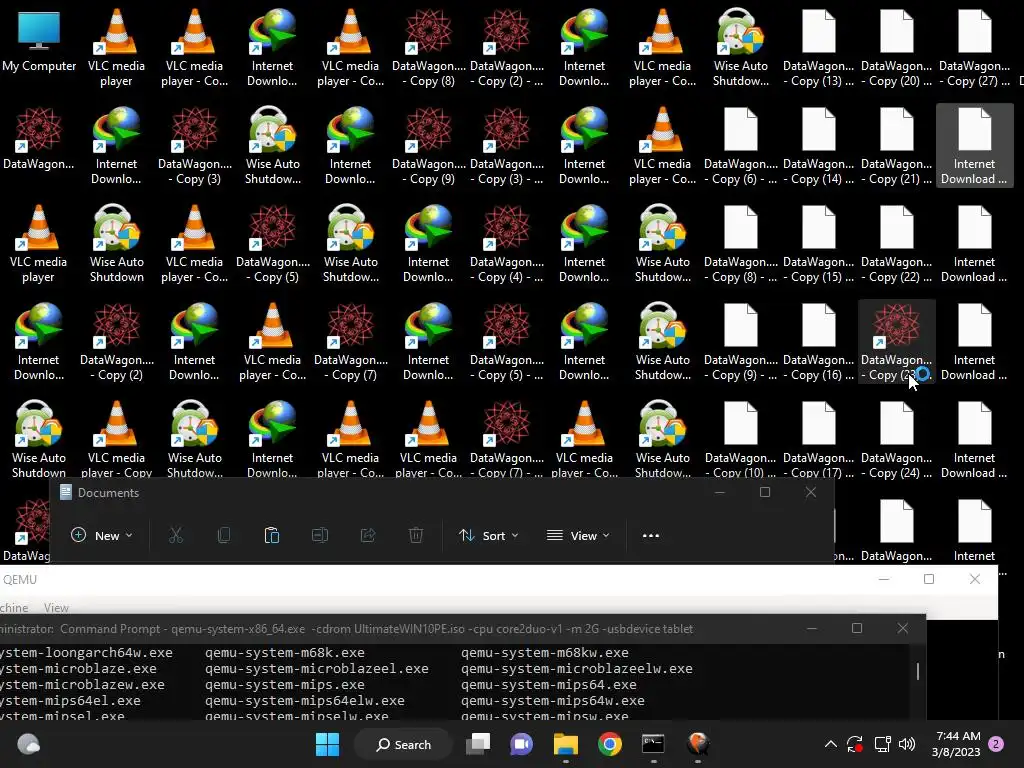Open the clock showing 7:44 AM
This screenshot has height=768, width=1024.
956,744
